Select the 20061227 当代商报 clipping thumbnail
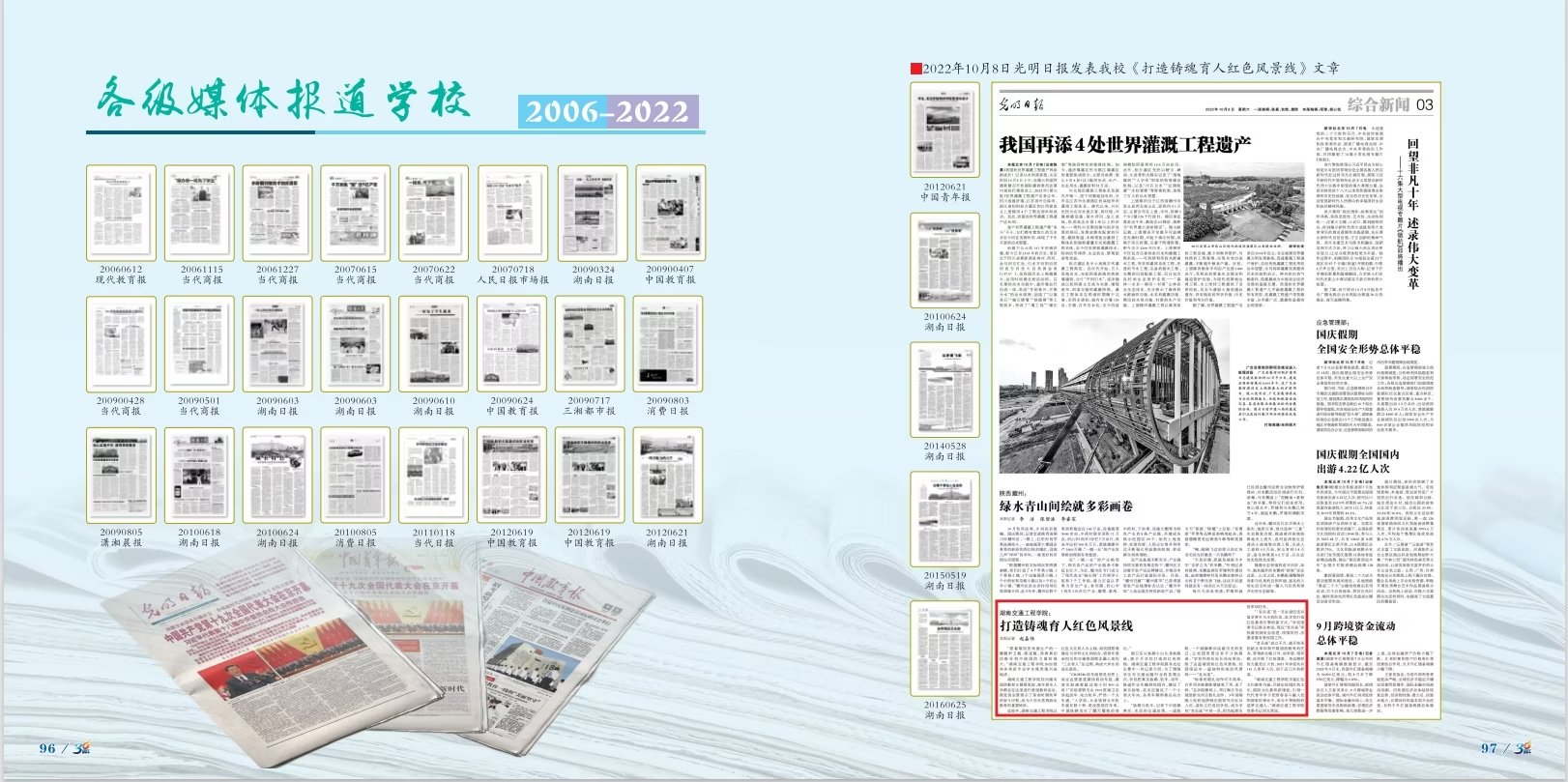The width and height of the screenshot is (1568, 782). pos(277,213)
